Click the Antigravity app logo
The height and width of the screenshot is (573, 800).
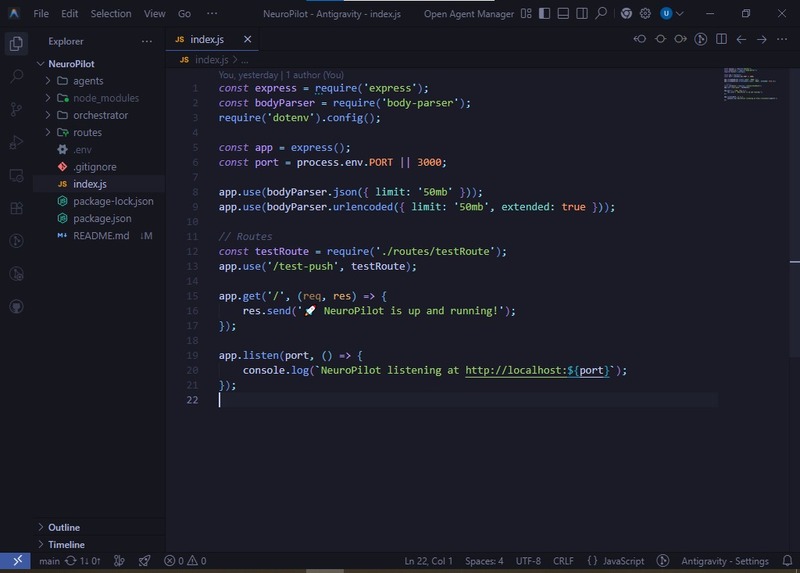tap(14, 14)
